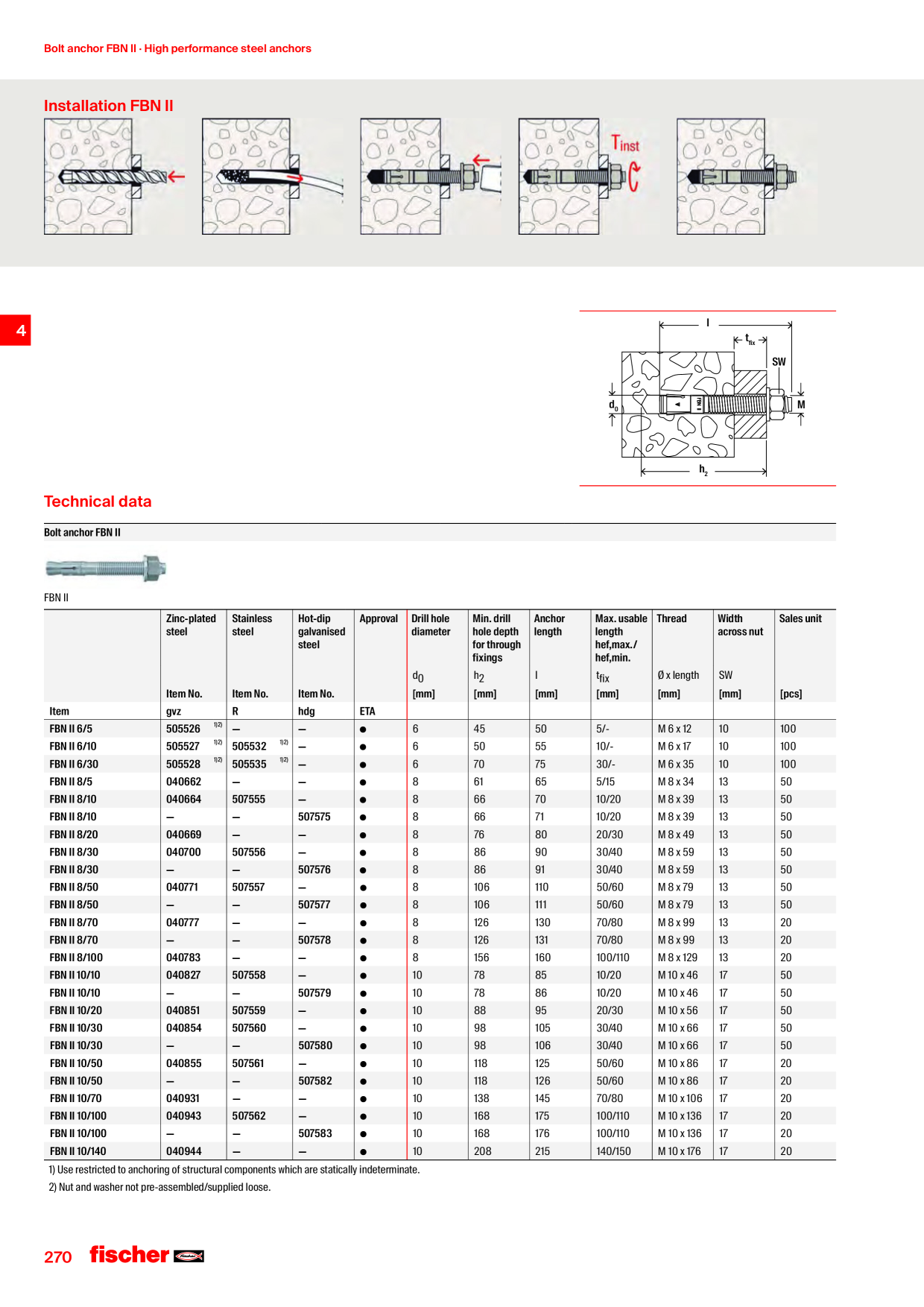924x1307 pixels.
Task: Click the Sales unit column header
Action: pyautogui.click(x=800, y=618)
